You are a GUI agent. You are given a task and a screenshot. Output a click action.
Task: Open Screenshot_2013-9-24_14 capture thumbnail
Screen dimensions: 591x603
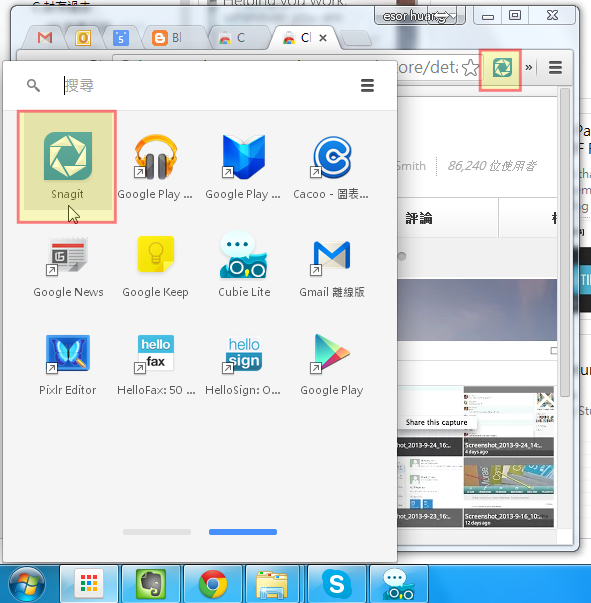[509, 420]
